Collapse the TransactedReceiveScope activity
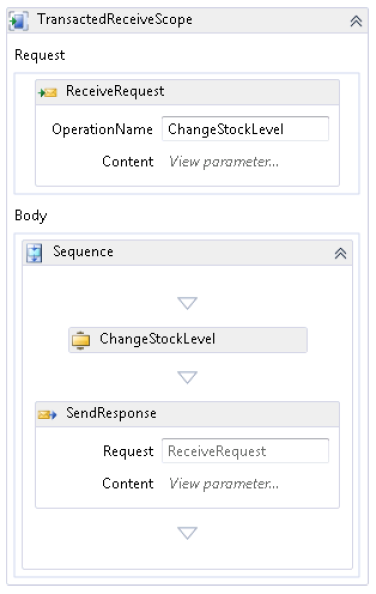The width and height of the screenshot is (376, 594). (x=356, y=21)
